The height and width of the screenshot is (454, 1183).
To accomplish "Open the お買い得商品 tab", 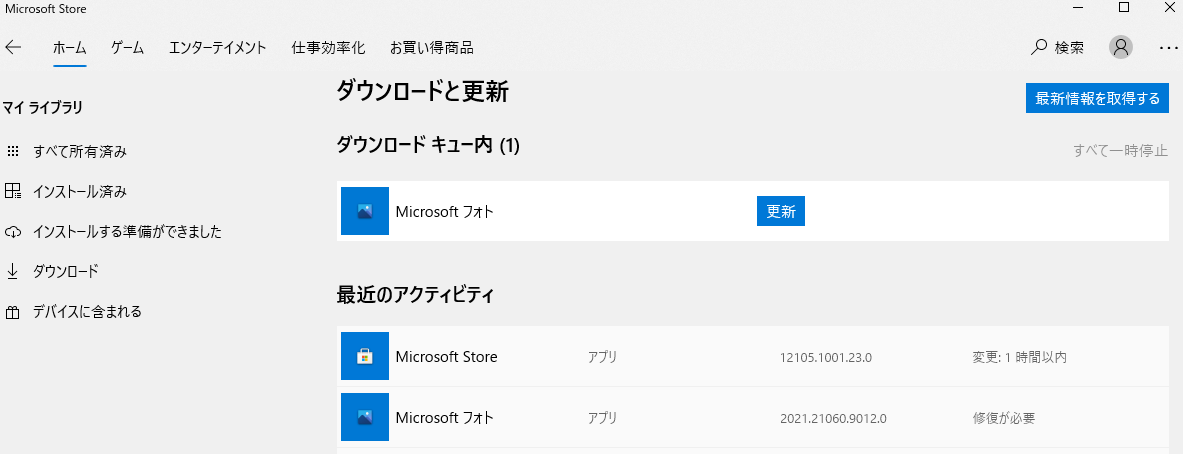I will click(x=432, y=48).
